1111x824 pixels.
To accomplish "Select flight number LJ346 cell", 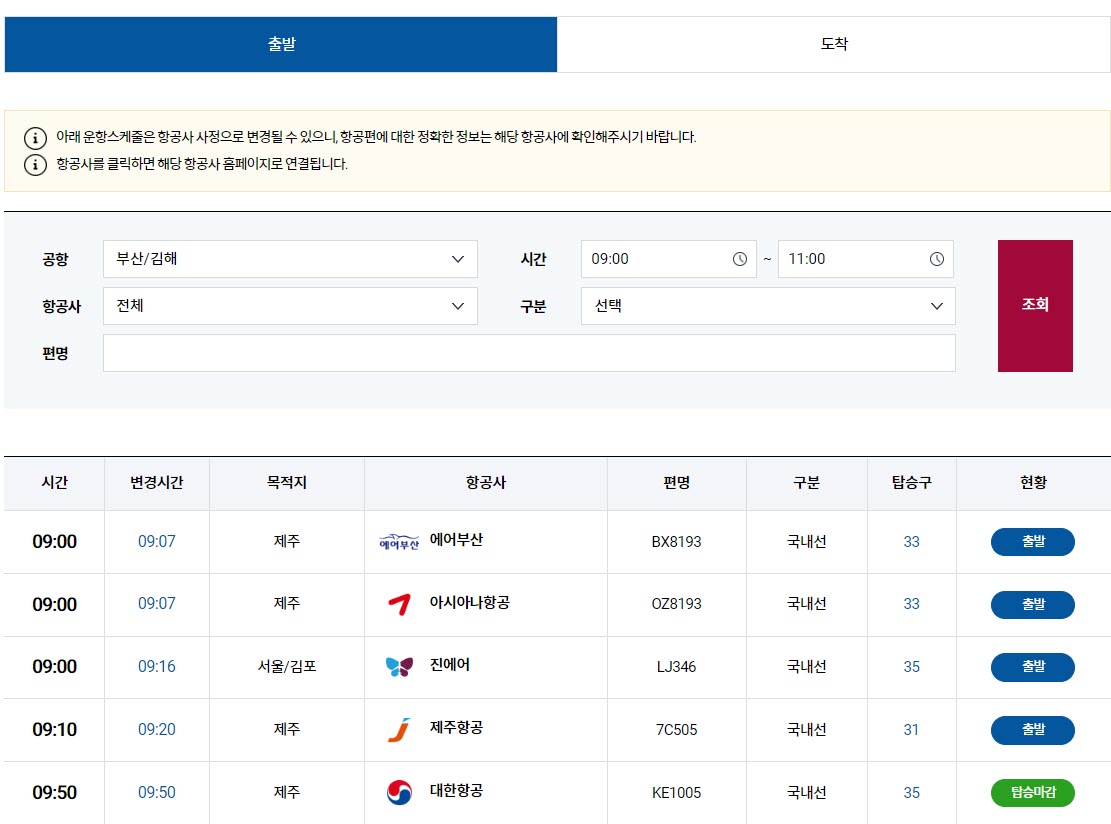I will pyautogui.click(x=677, y=667).
